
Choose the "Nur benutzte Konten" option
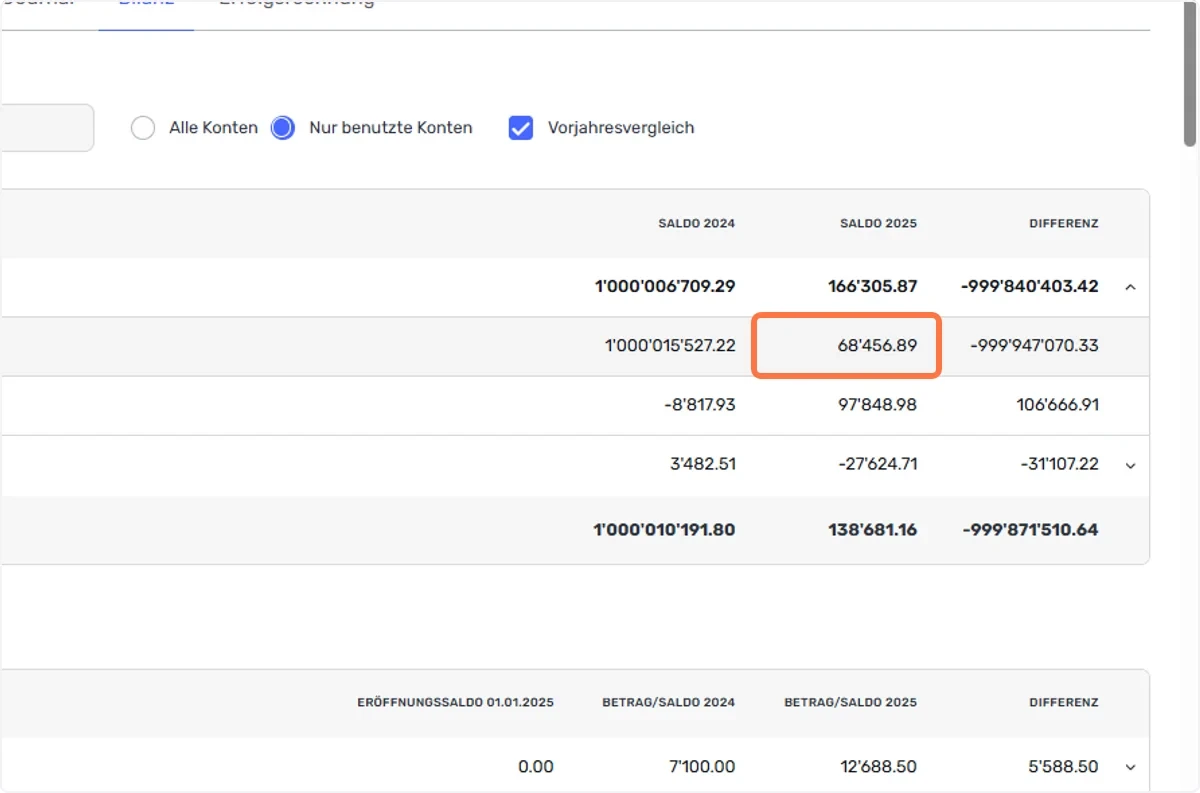click(283, 128)
